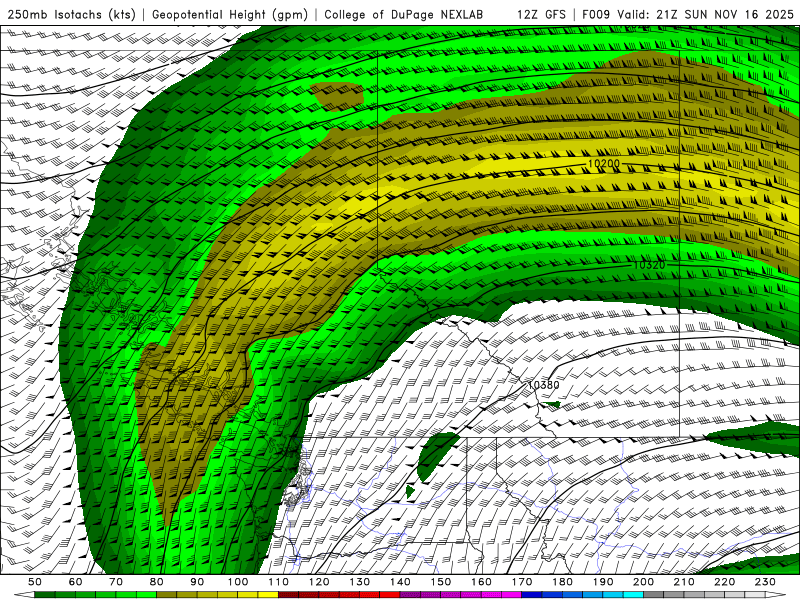The image size is (800, 600).
Task: Click the 80 knot legend label
Action: click(157, 582)
